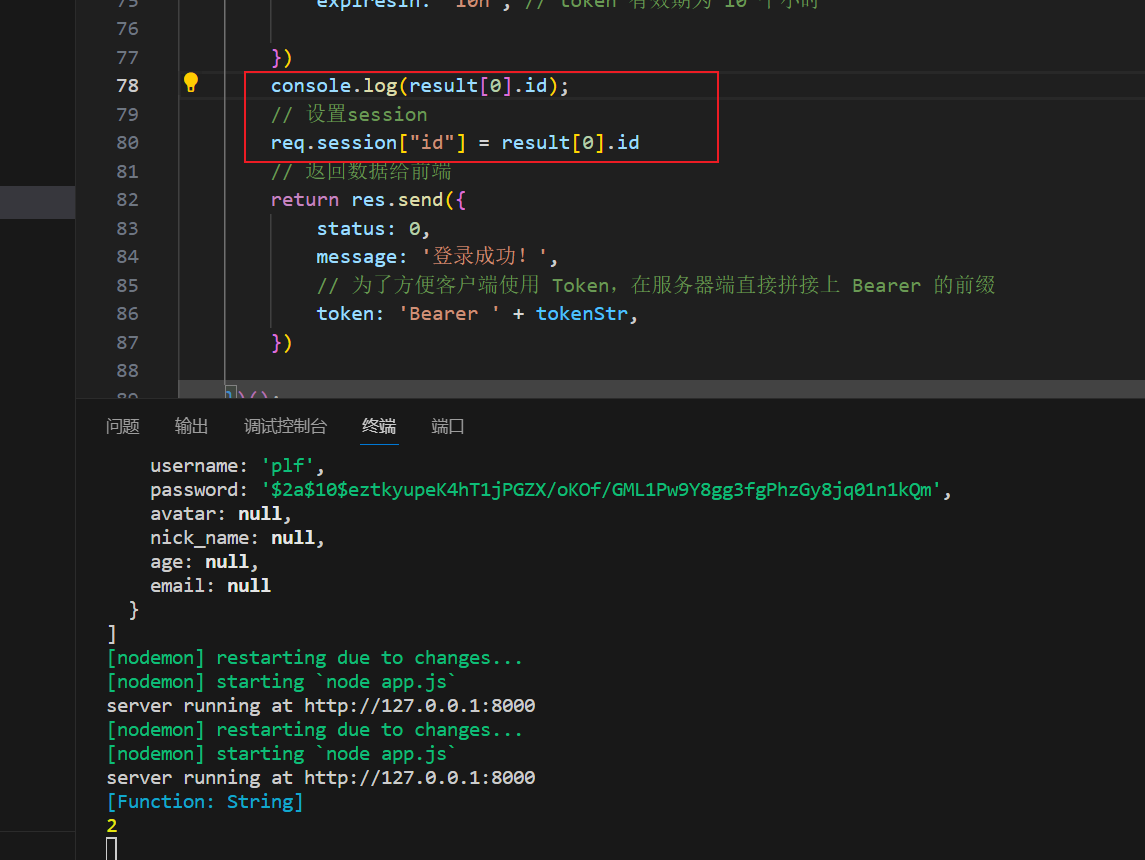Click line number 82 in the gutter
The image size is (1145, 860).
pyautogui.click(x=127, y=200)
